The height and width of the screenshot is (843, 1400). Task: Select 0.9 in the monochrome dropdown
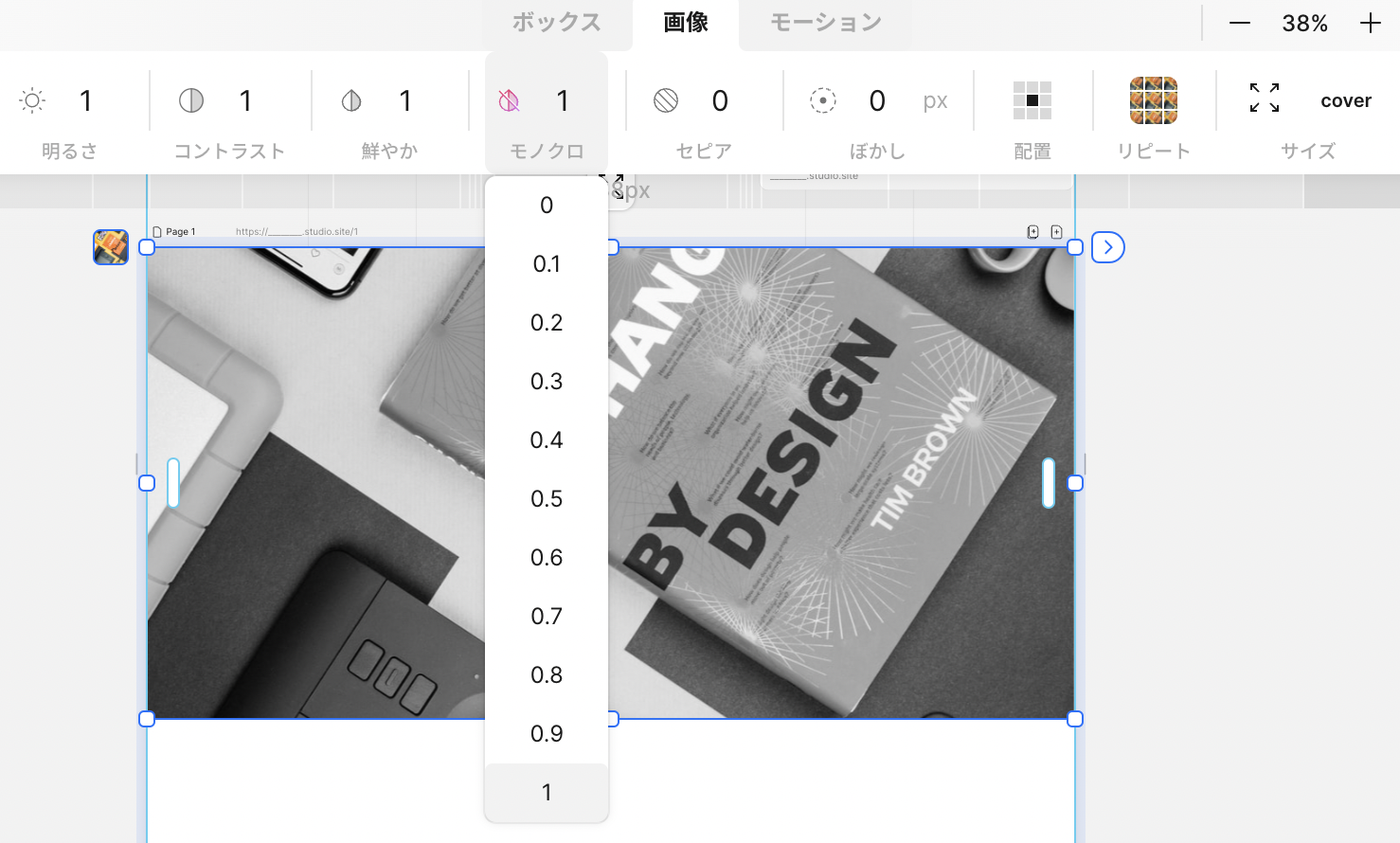tap(547, 734)
